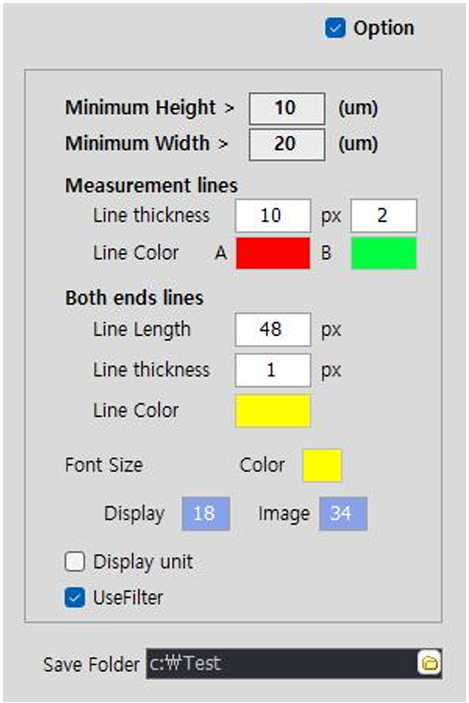Enable the Display unit checkbox
The height and width of the screenshot is (703, 469).
75,561
